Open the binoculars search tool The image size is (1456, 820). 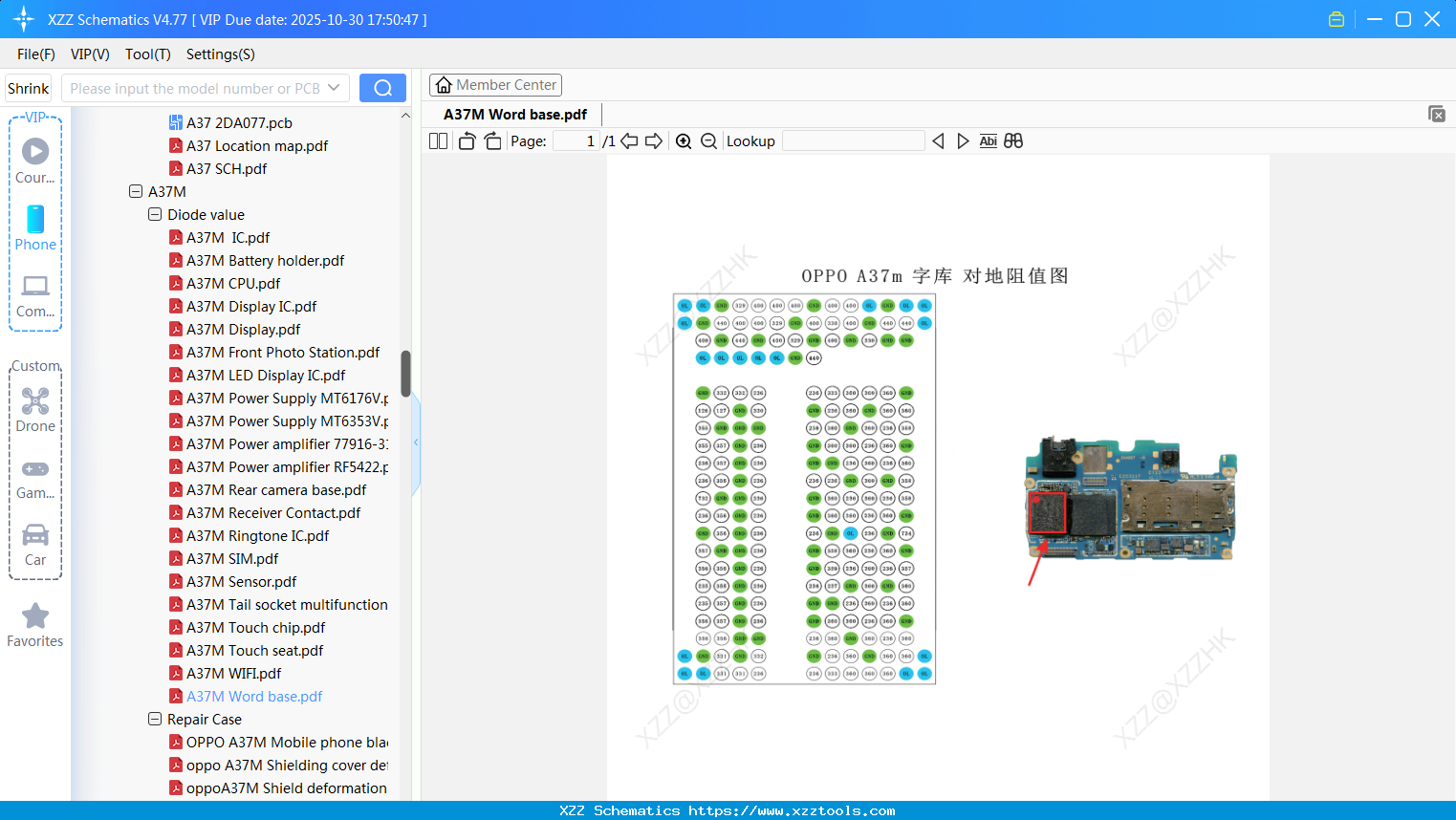1013,140
